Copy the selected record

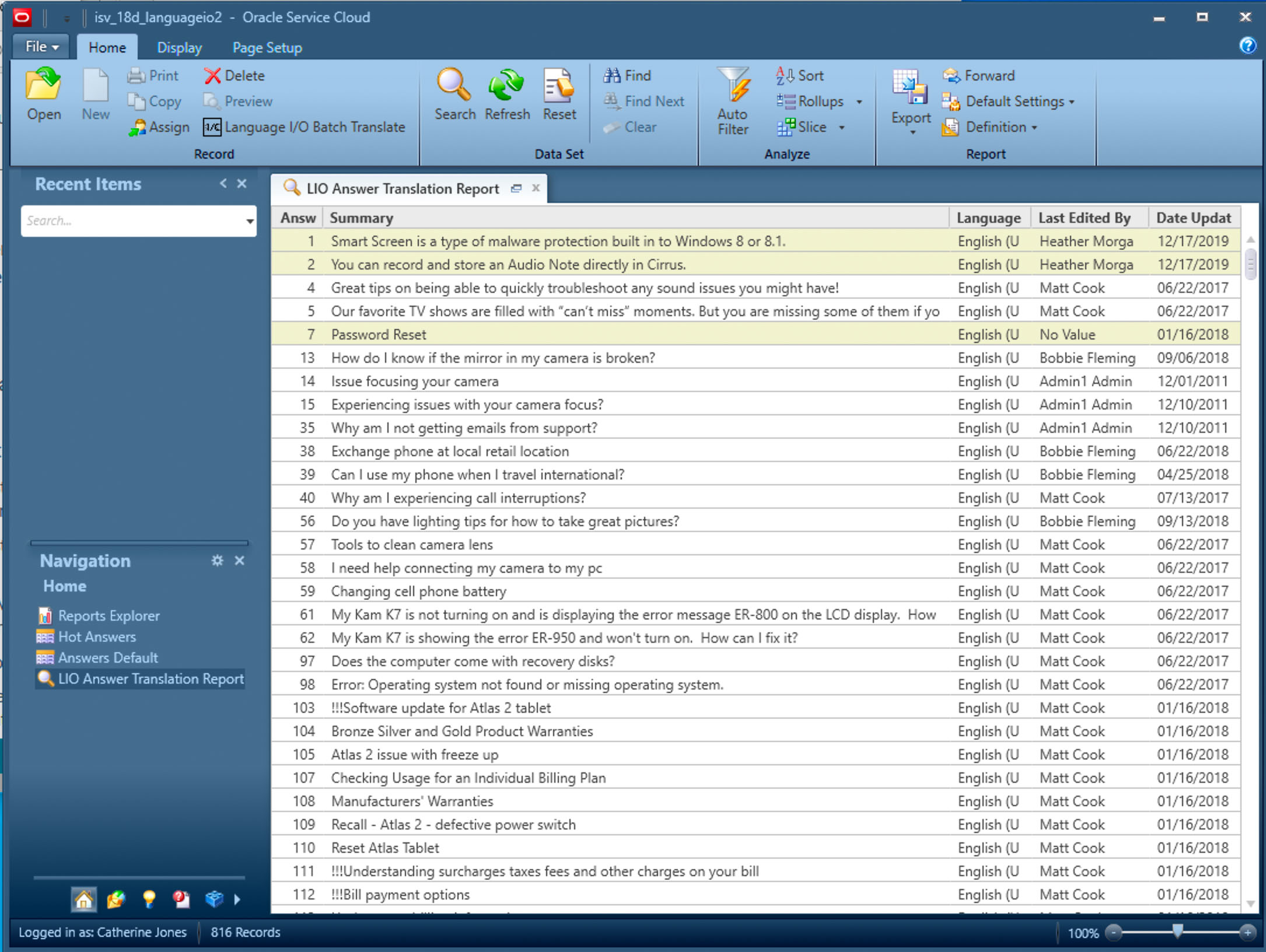[155, 101]
